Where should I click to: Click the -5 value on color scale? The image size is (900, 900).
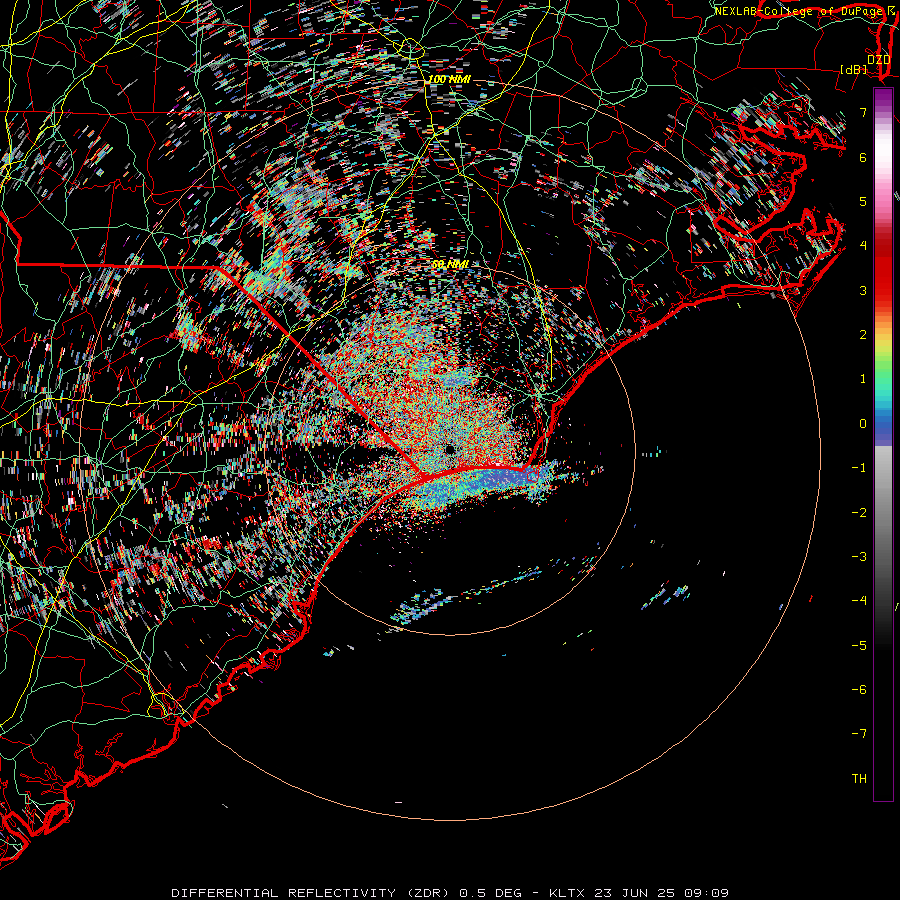(x=859, y=646)
